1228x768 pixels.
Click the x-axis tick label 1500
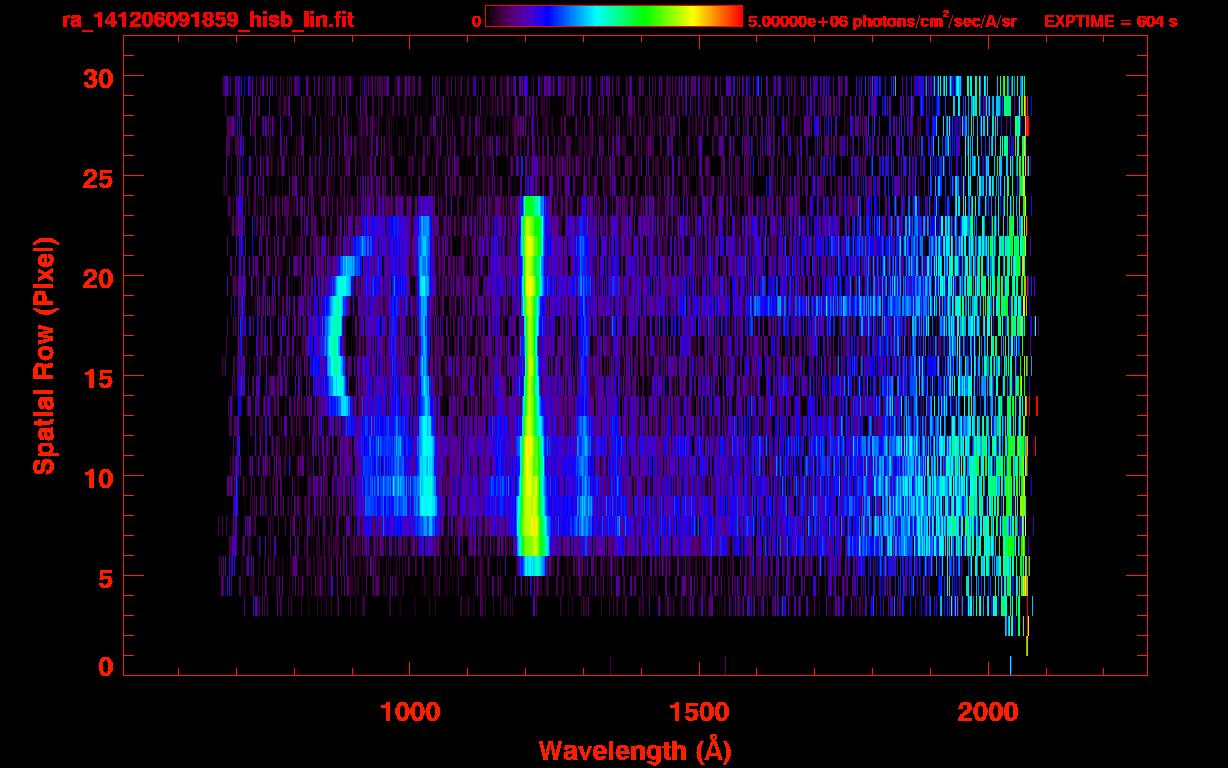click(698, 712)
